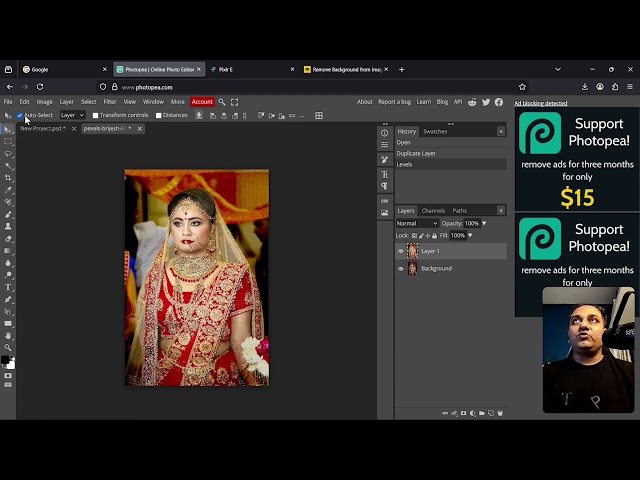This screenshot has height=480, width=640.
Task: Select the Lasso tool
Action: tap(8, 154)
